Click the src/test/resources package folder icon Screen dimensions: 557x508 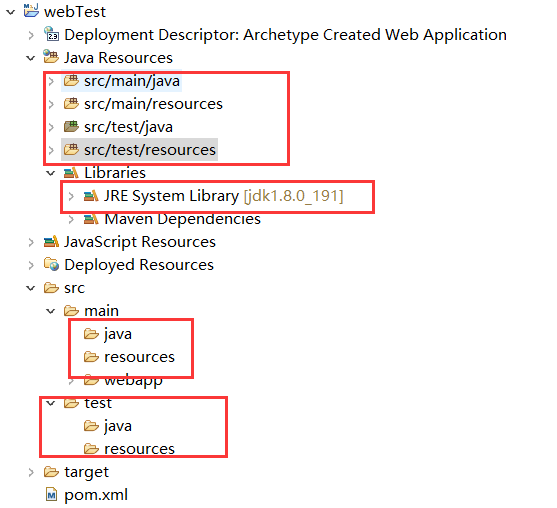(x=71, y=150)
